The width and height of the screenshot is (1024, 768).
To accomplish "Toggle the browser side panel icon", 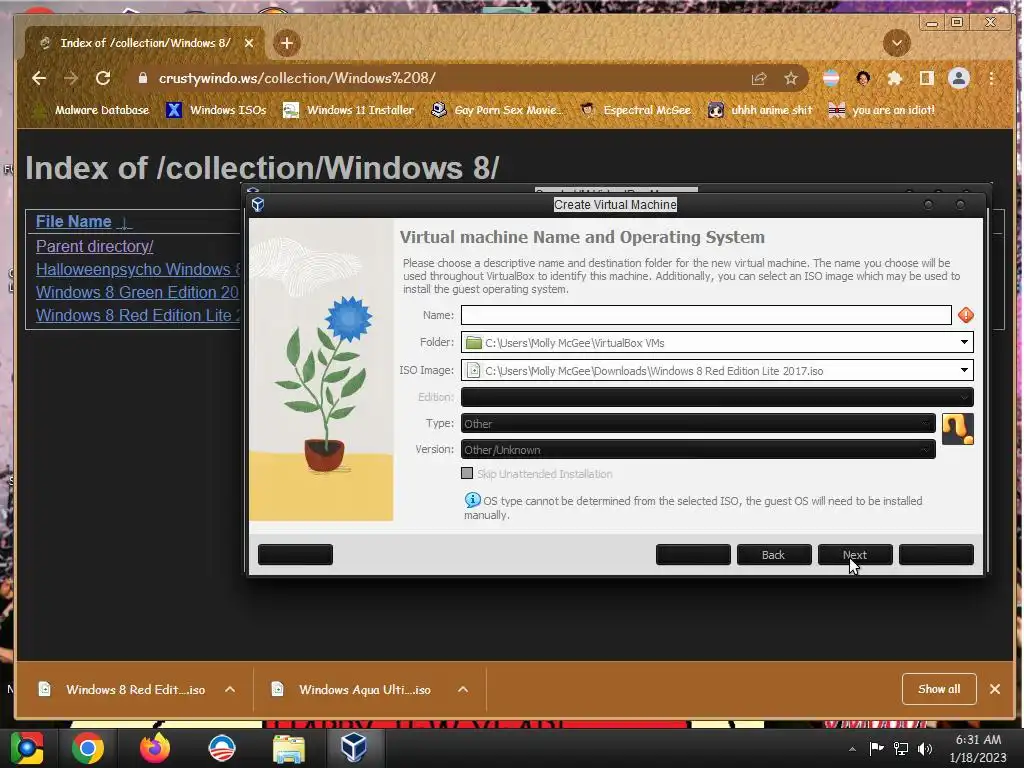I will tap(927, 78).
